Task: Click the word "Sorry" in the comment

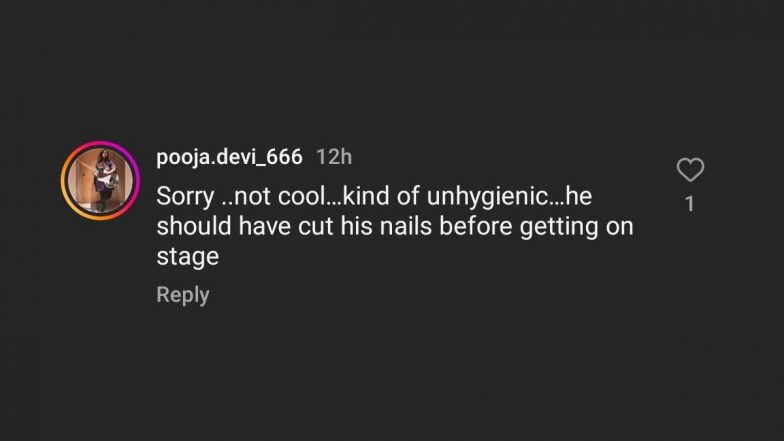Action: [186, 196]
